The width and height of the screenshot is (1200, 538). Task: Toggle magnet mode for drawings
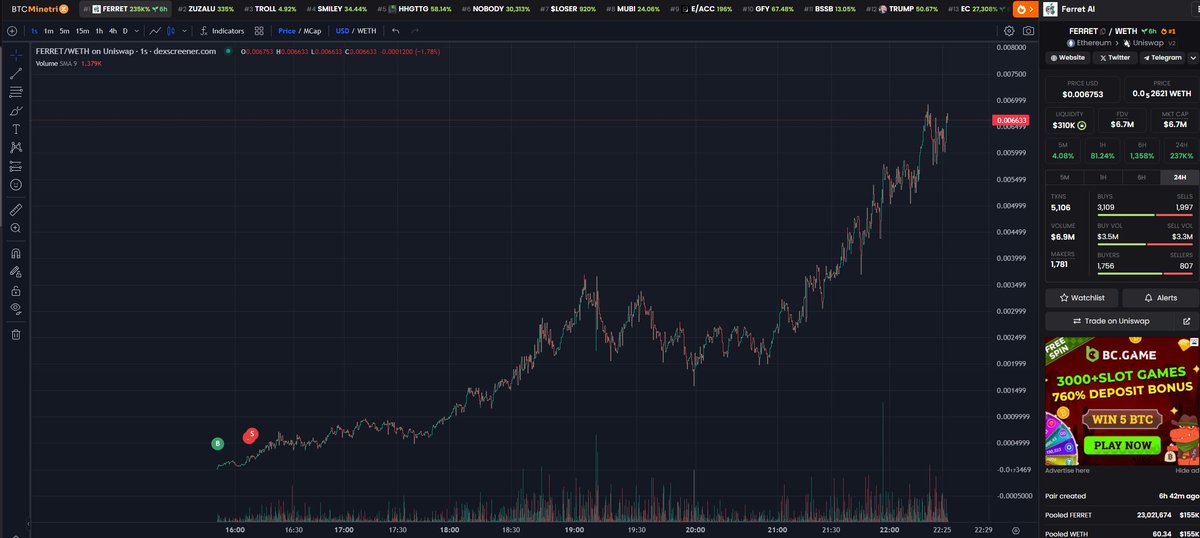(16, 253)
